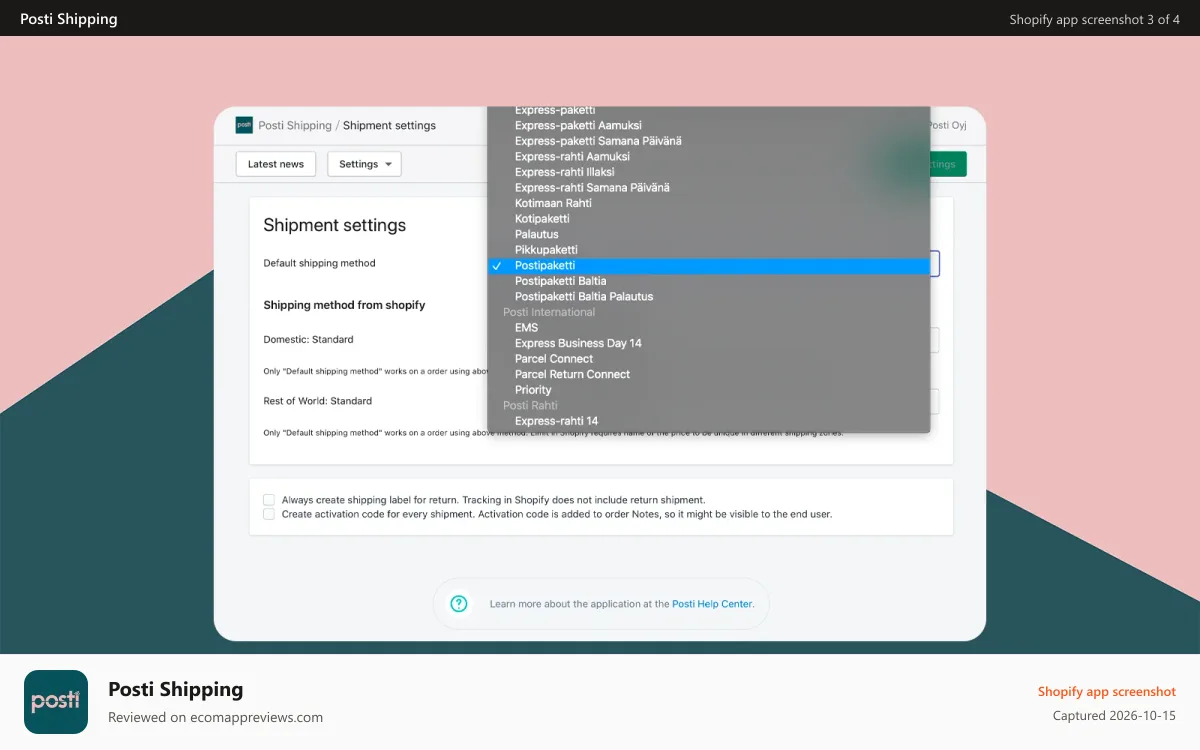Select Kotimaan Rahti shipping method

708,203
